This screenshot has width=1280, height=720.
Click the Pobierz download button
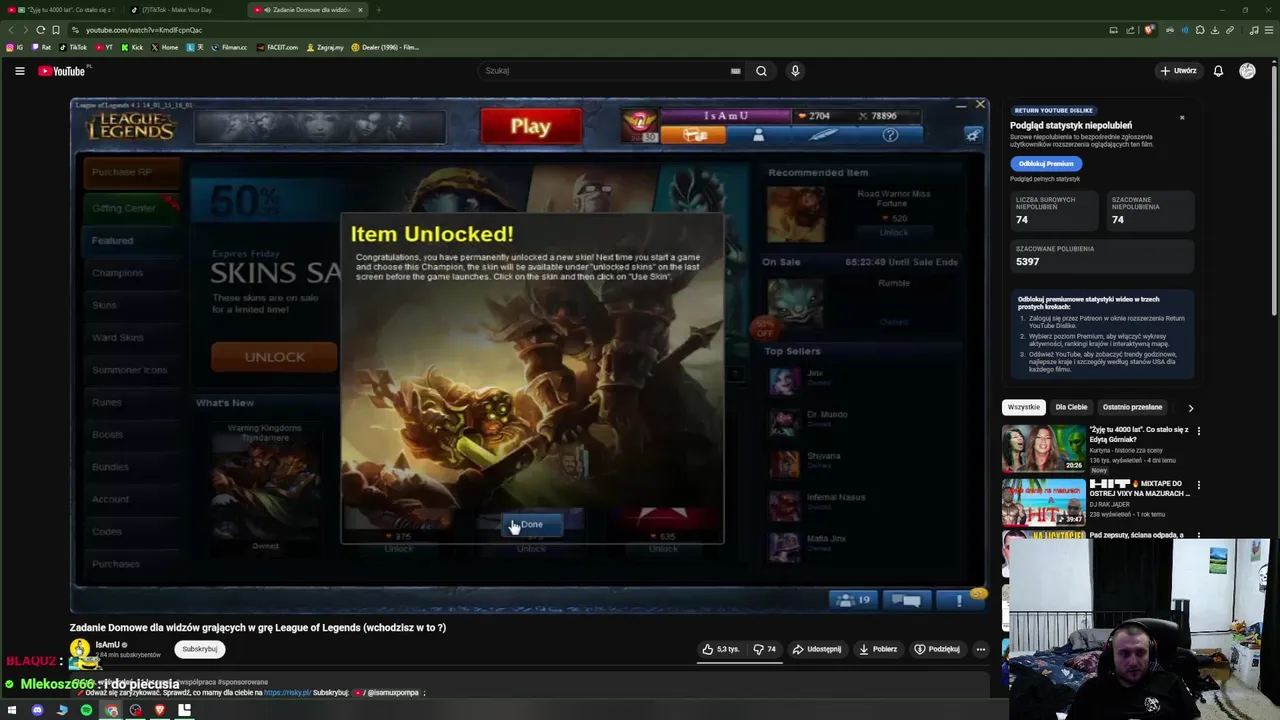[878, 649]
